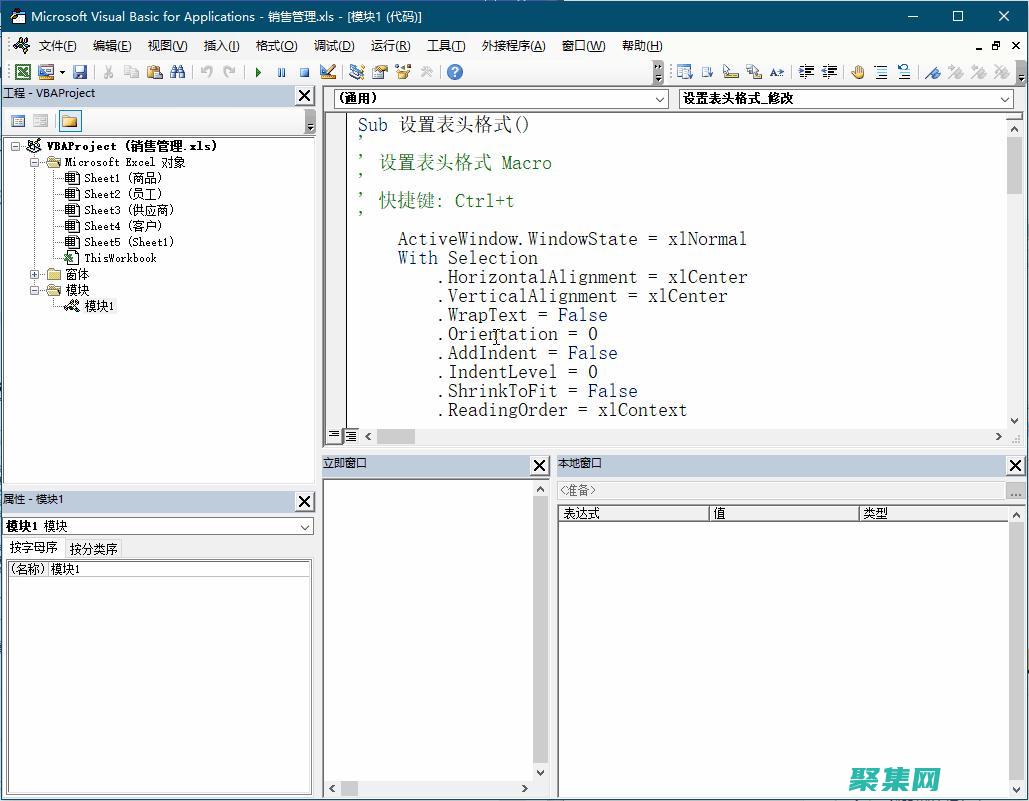Select the View Microsoft Excel icon

pyautogui.click(x=23, y=72)
